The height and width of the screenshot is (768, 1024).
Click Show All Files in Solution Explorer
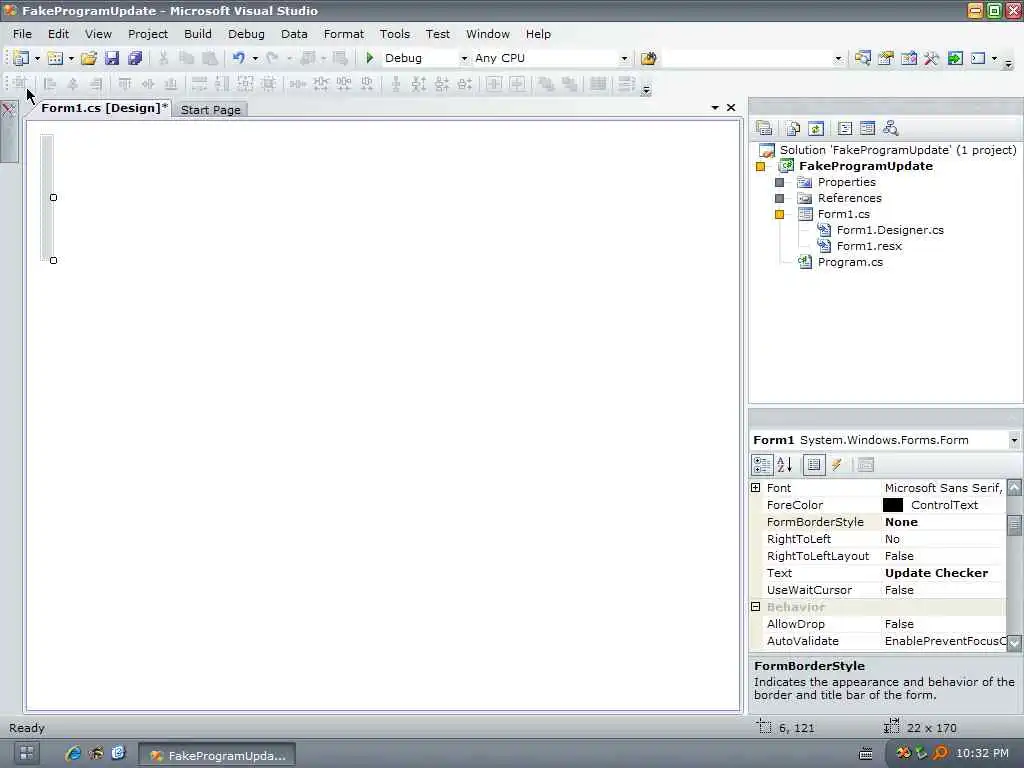coord(793,128)
